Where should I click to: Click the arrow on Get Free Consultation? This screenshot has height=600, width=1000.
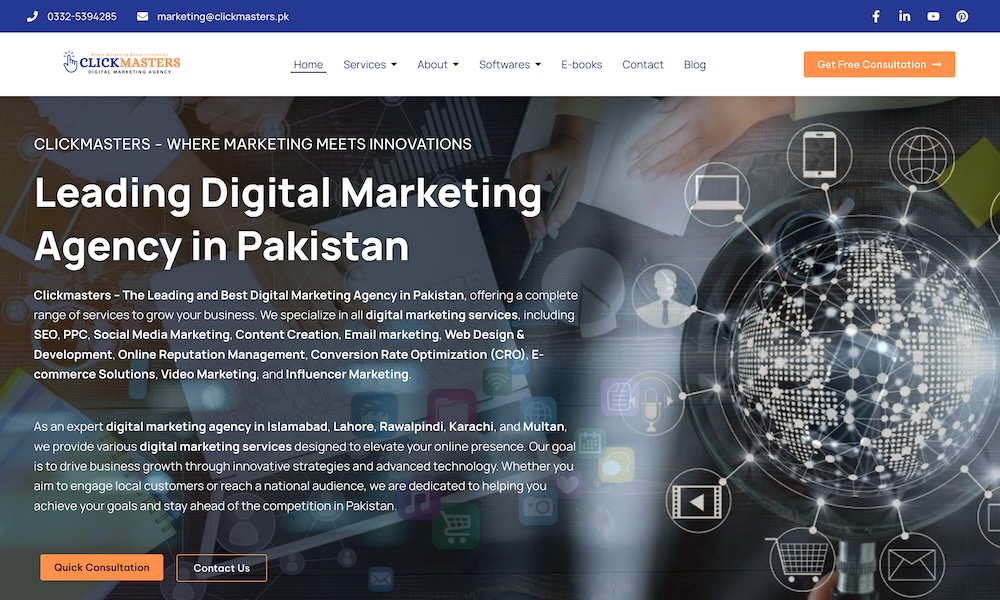point(936,64)
